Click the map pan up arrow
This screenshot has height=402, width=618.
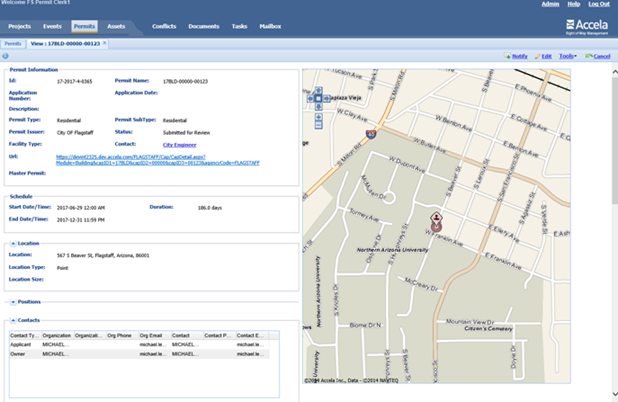point(319,91)
